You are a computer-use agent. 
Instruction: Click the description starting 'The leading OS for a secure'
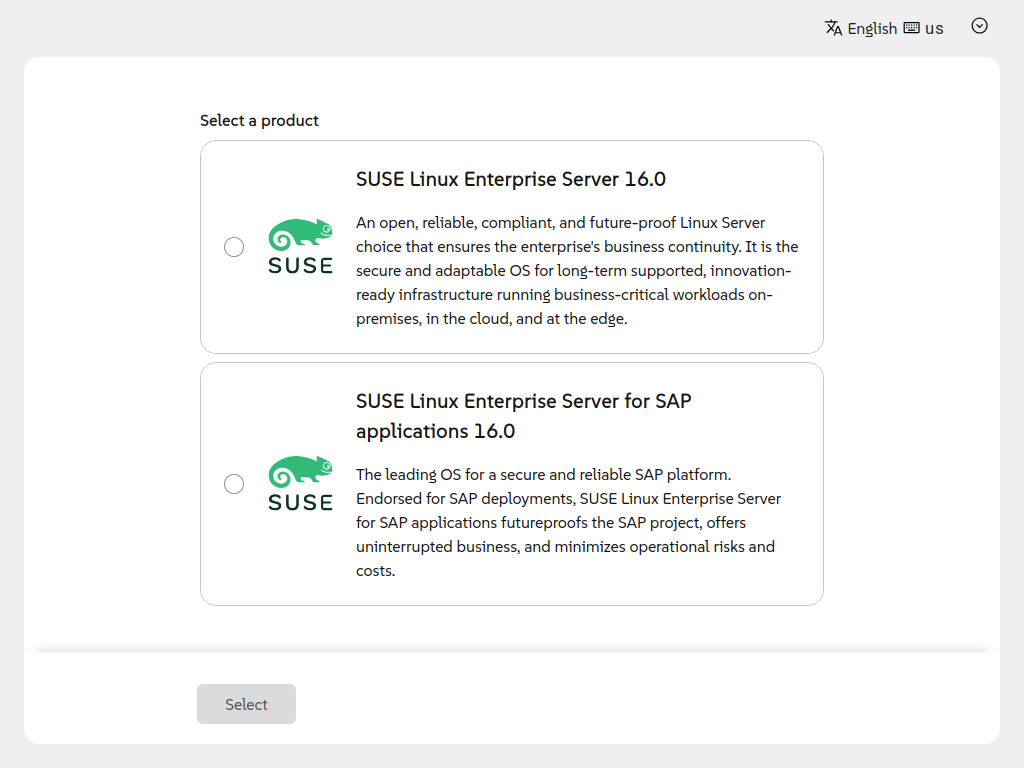(569, 522)
